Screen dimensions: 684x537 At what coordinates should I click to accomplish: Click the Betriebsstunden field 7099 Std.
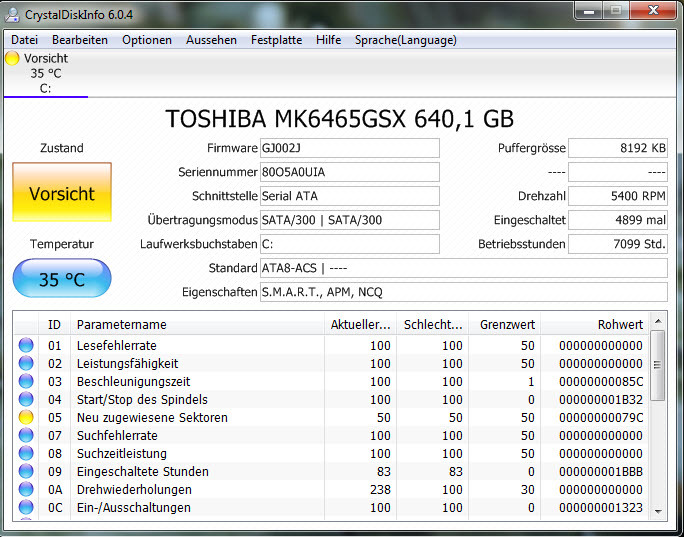coord(618,244)
